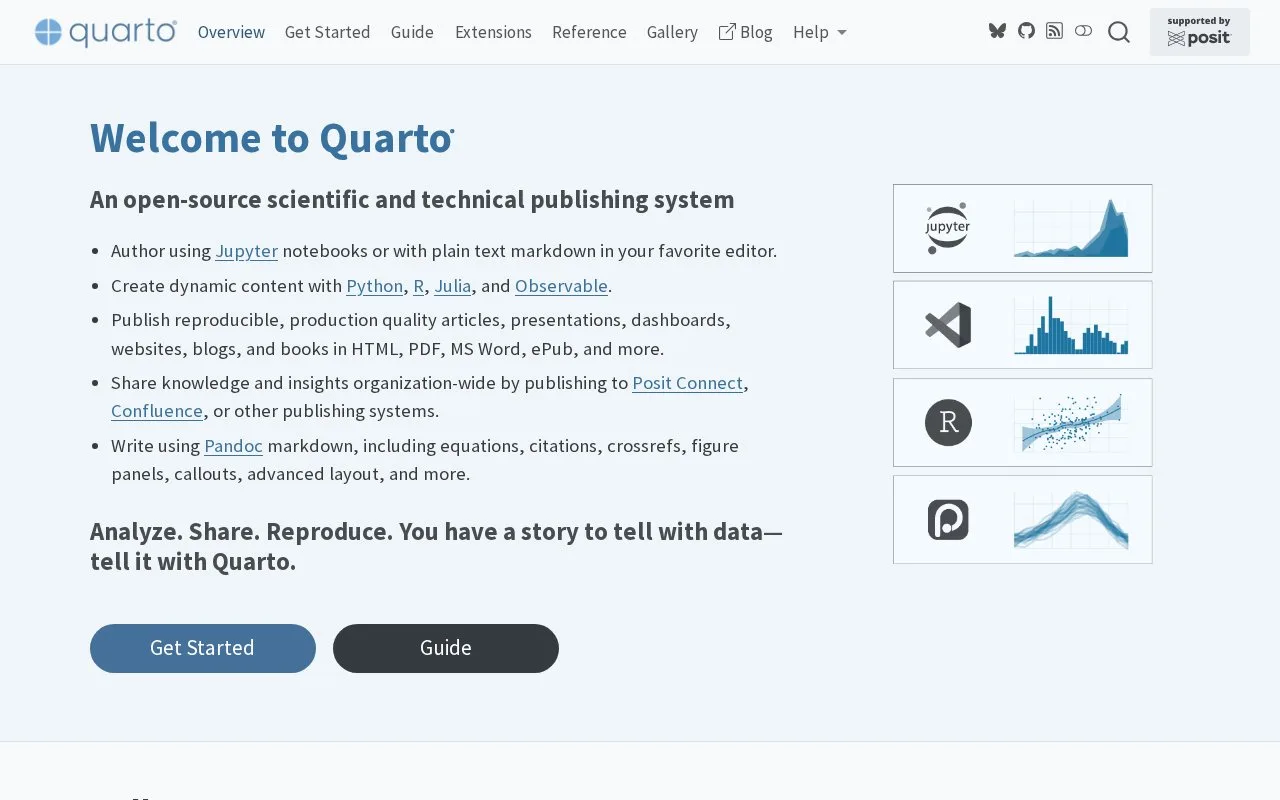Select the circular R logo card

pyautogui.click(x=1022, y=422)
